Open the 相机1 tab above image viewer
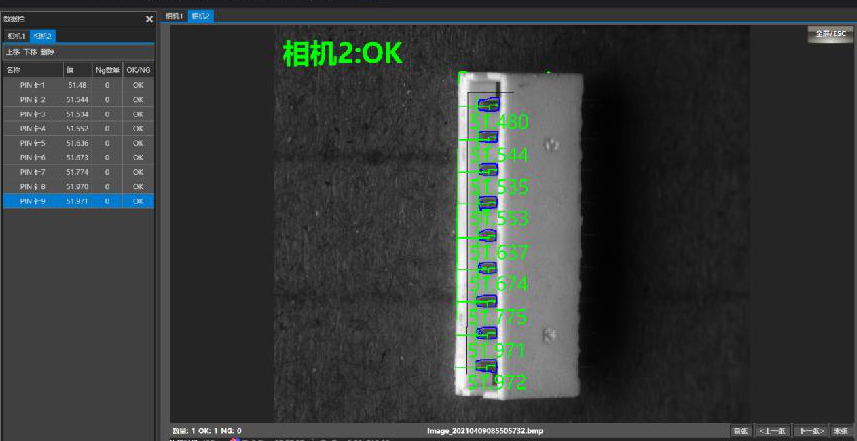The image size is (857, 441). tap(174, 16)
